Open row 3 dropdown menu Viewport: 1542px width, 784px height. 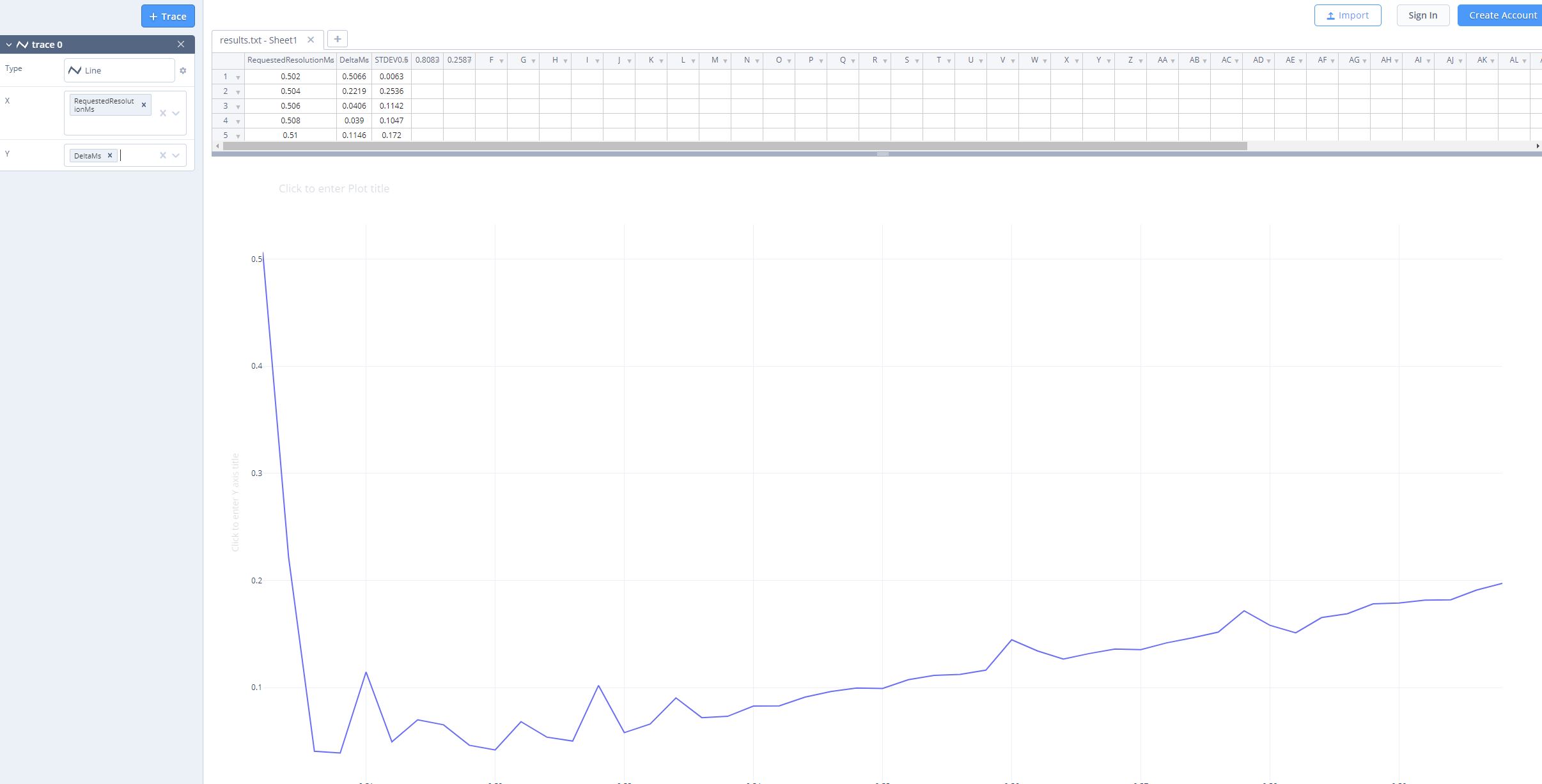tap(238, 107)
